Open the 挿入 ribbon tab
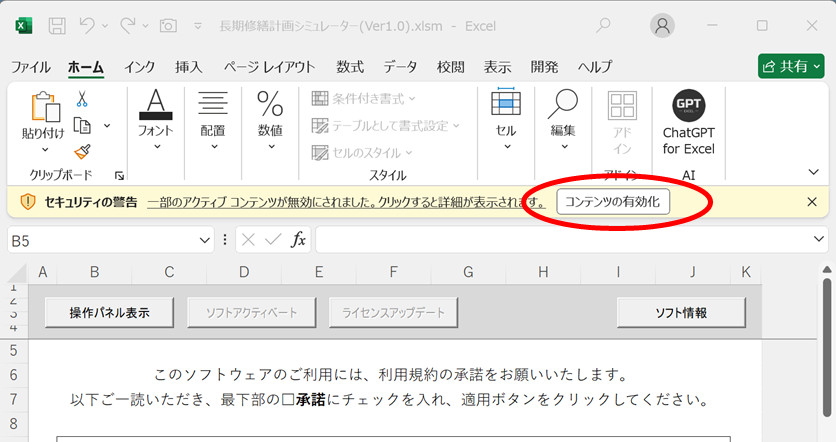The width and height of the screenshot is (836, 442). click(188, 67)
